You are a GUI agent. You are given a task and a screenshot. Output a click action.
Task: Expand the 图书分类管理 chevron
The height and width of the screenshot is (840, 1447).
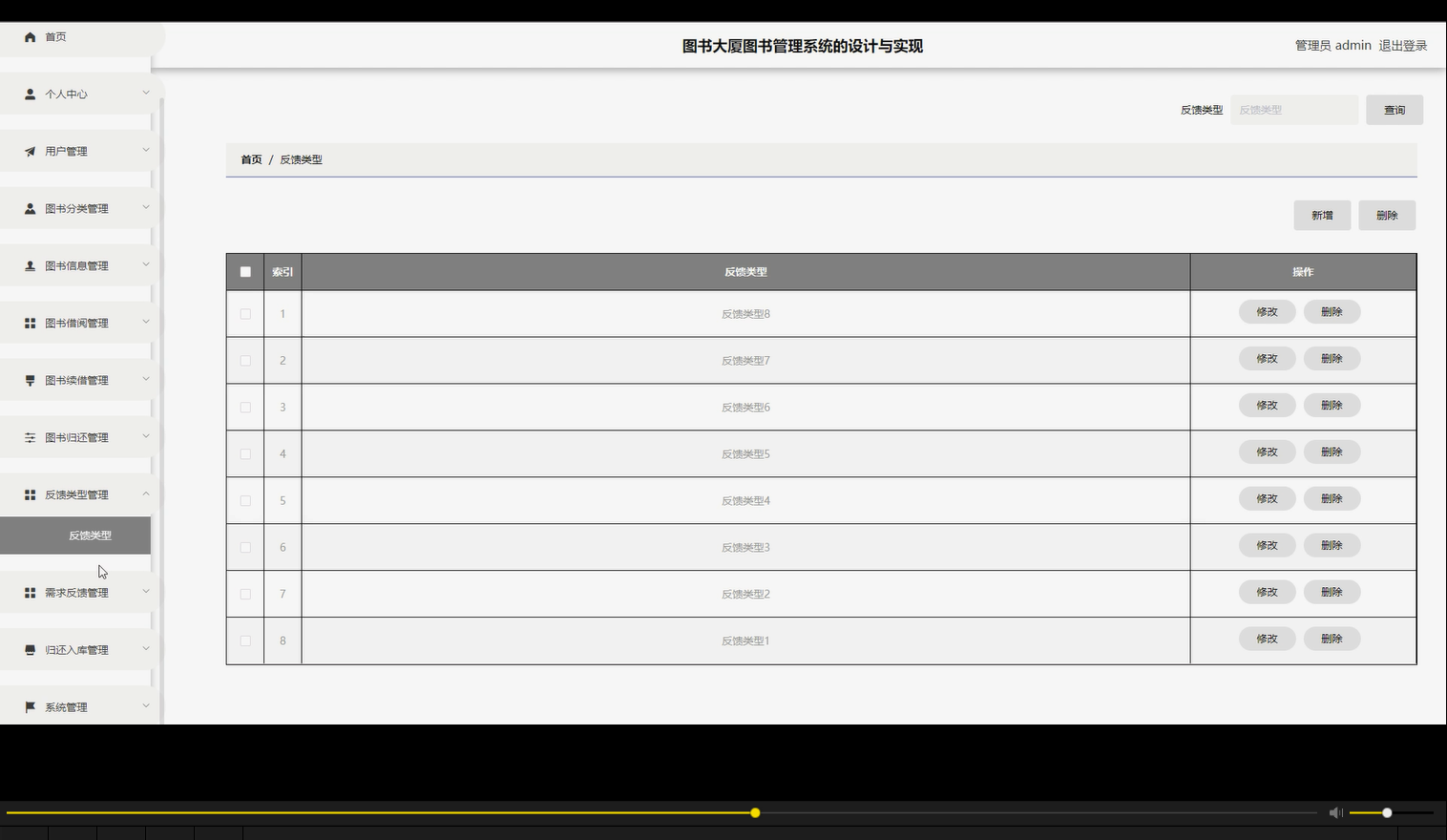[146, 207]
